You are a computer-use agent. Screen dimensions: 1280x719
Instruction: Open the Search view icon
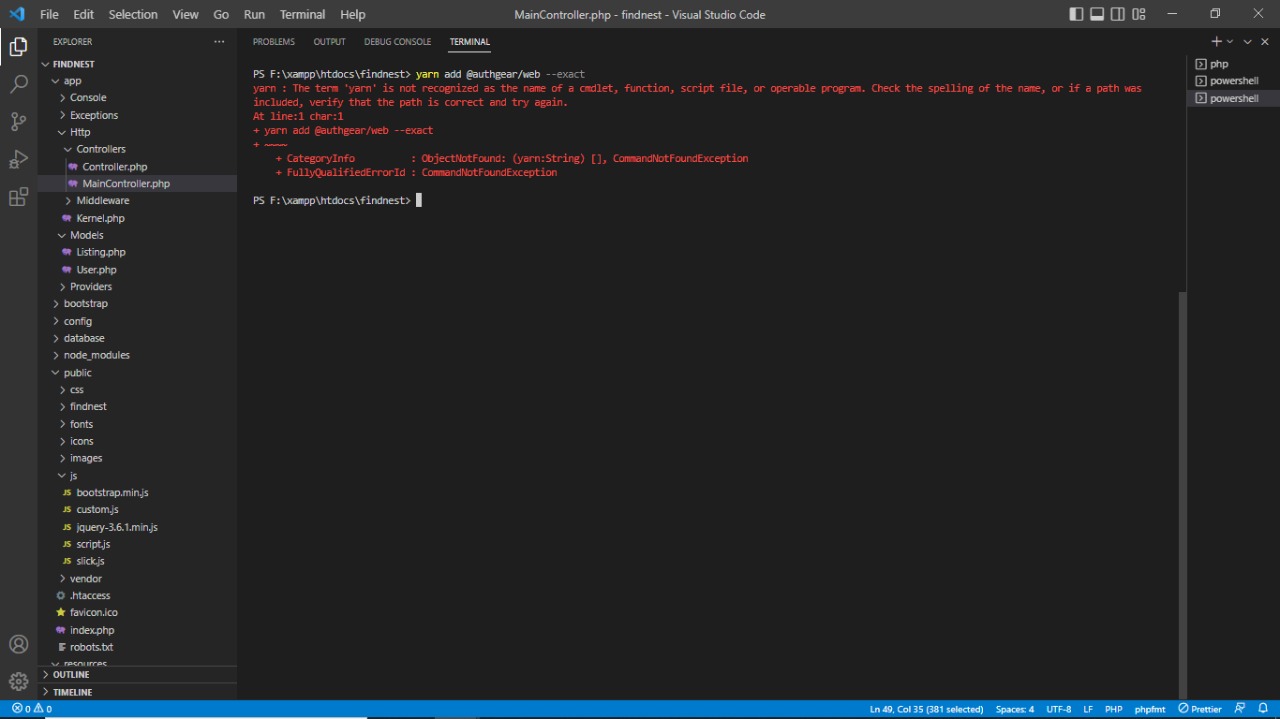tap(18, 84)
